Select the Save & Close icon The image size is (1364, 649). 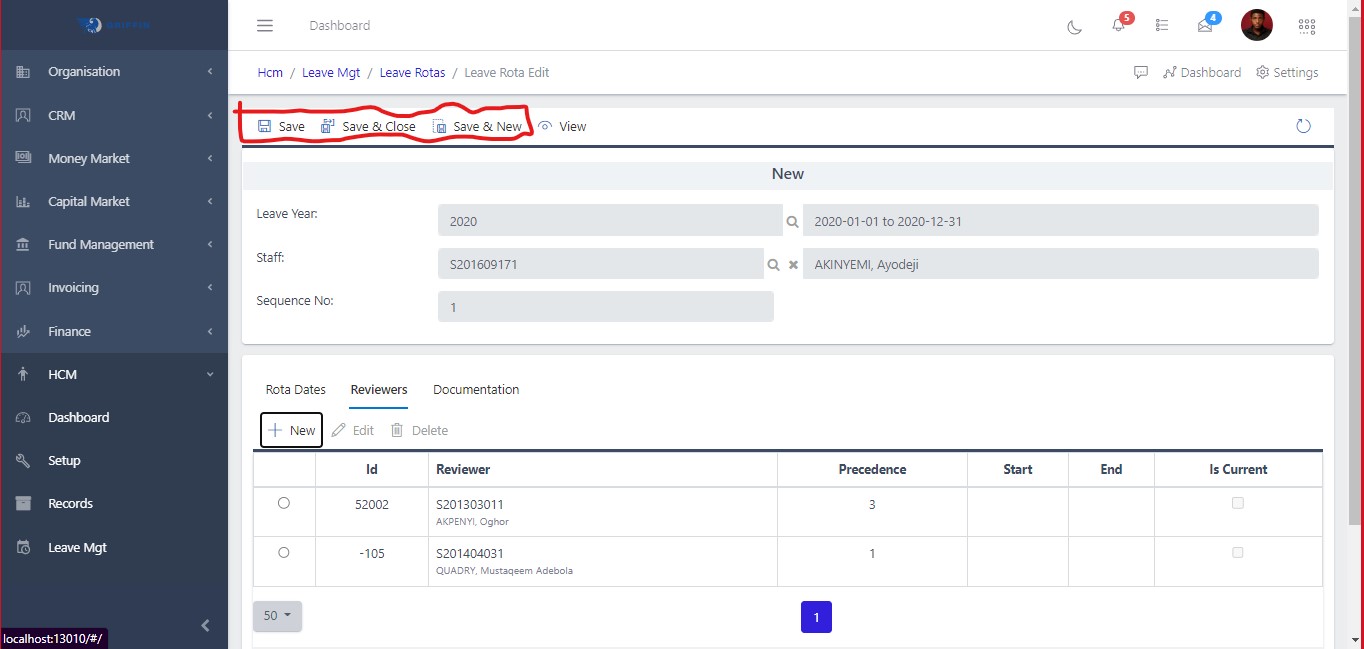coord(327,126)
